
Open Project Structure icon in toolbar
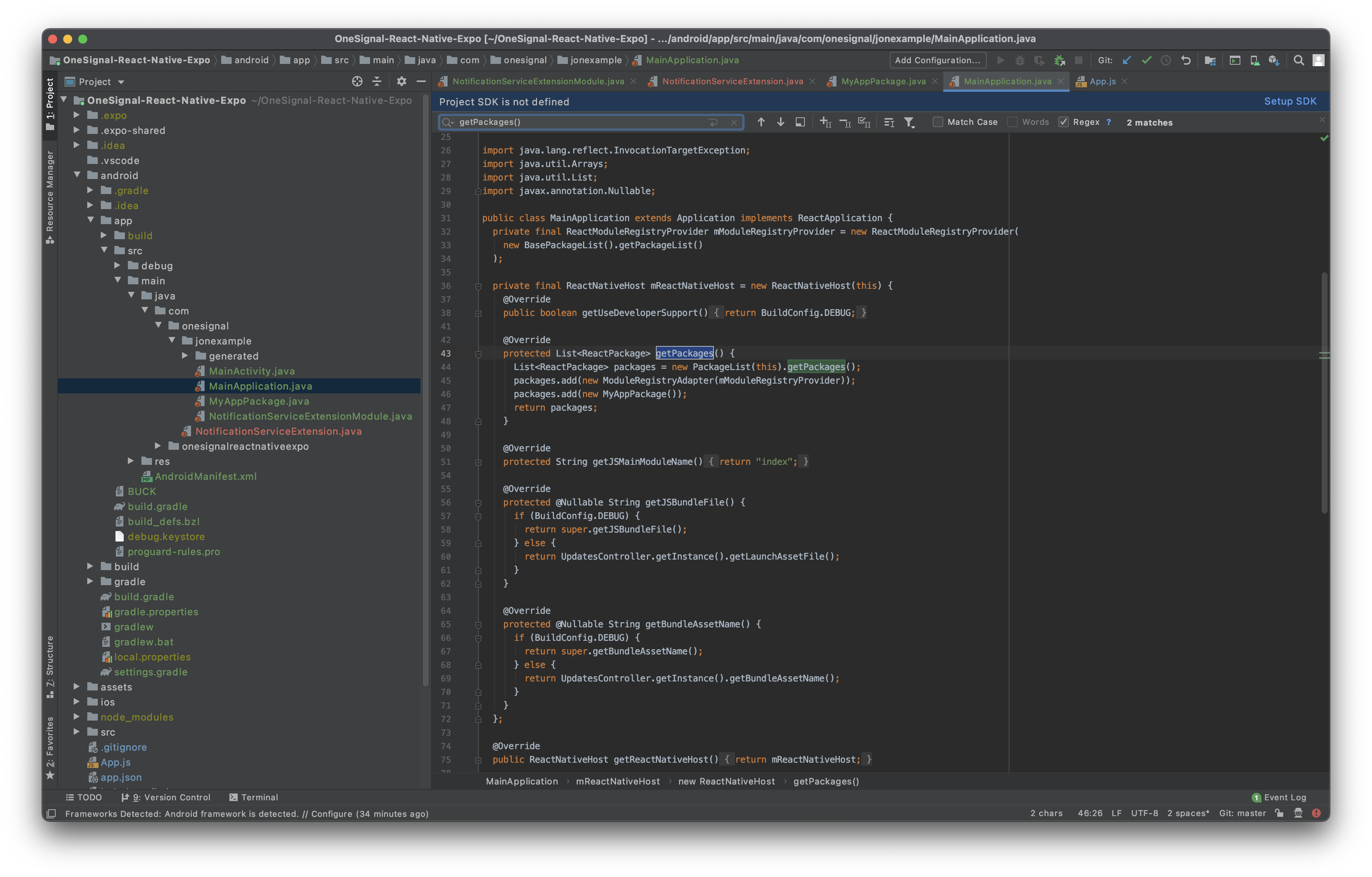(x=1210, y=61)
